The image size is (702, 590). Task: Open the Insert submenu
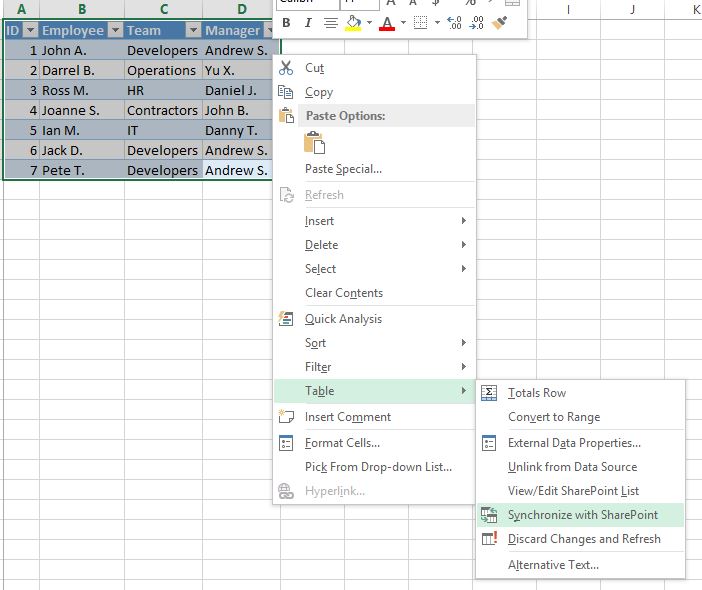tap(319, 221)
